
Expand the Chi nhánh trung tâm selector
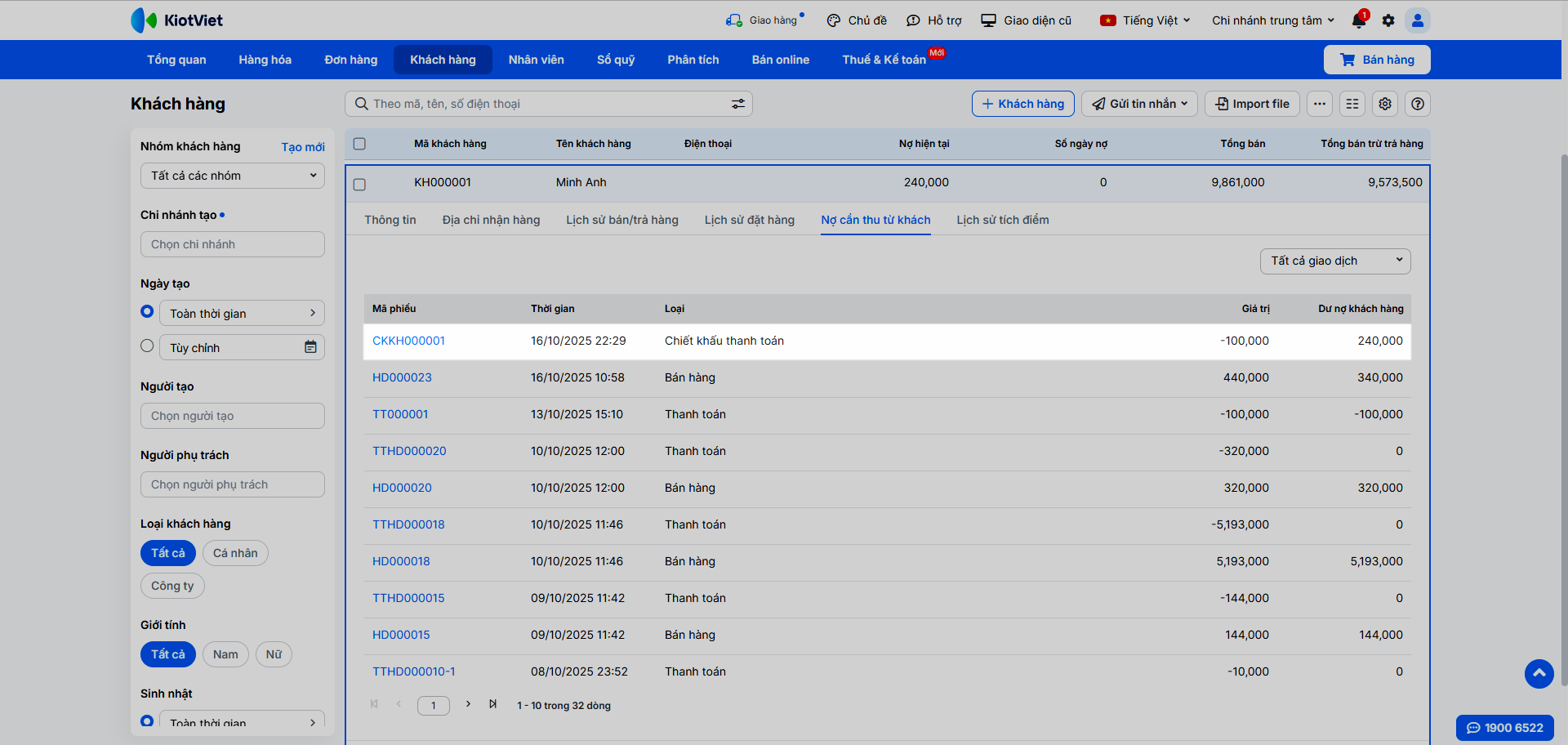pyautogui.click(x=1272, y=20)
